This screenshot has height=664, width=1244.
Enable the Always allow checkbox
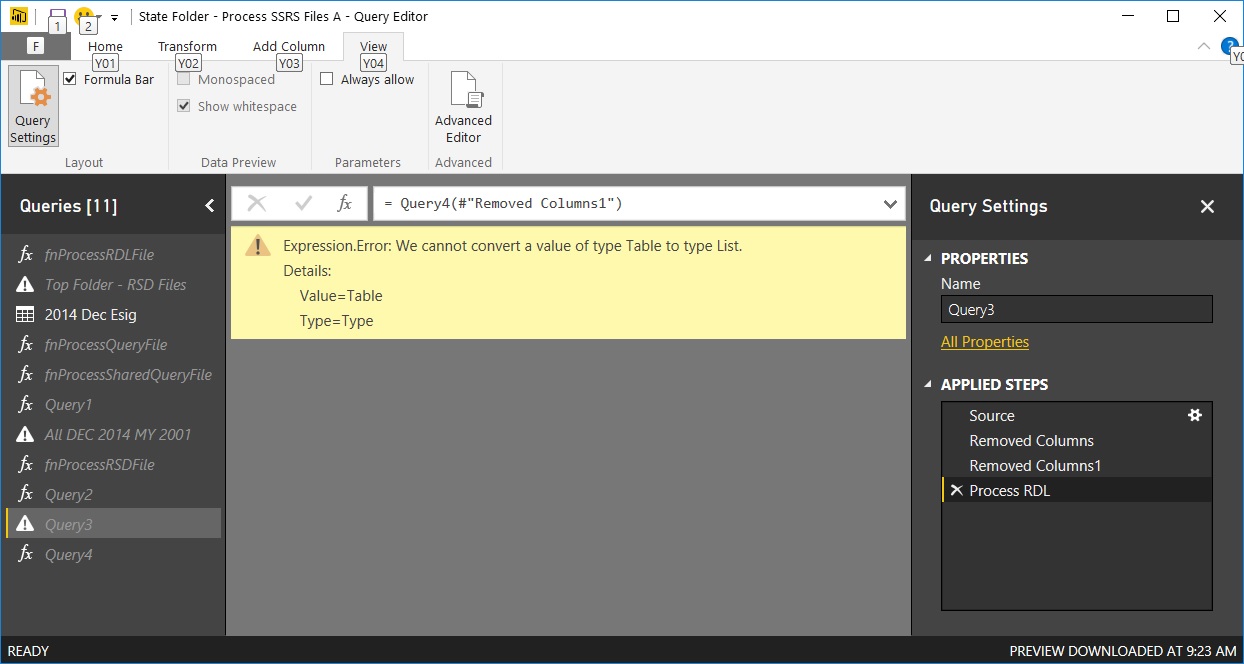[x=326, y=79]
